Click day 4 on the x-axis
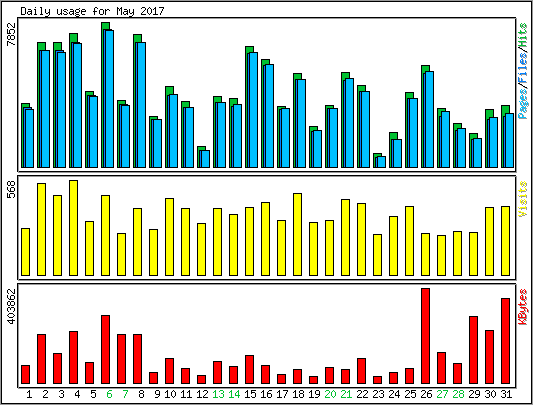Screen dimensions: 533x405 pyautogui.click(x=77, y=394)
